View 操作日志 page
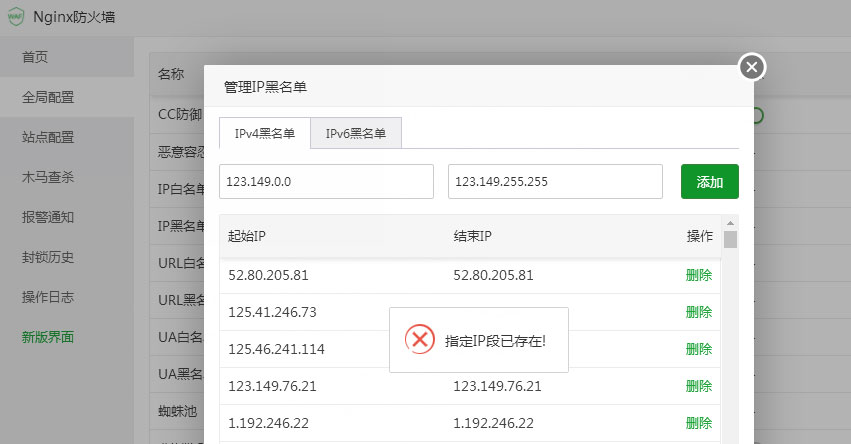The image size is (851, 444). coord(48,297)
